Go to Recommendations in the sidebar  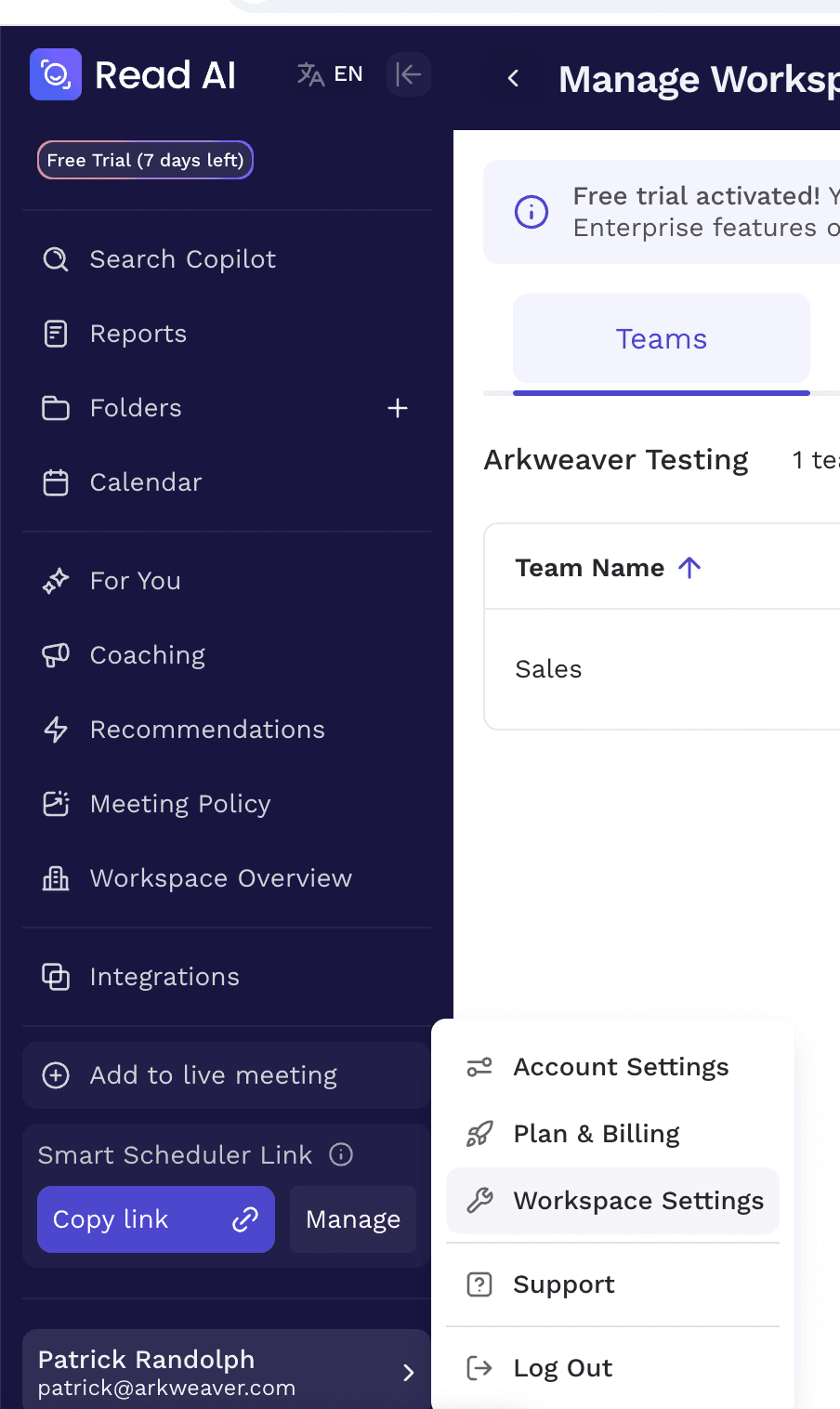tap(206, 730)
